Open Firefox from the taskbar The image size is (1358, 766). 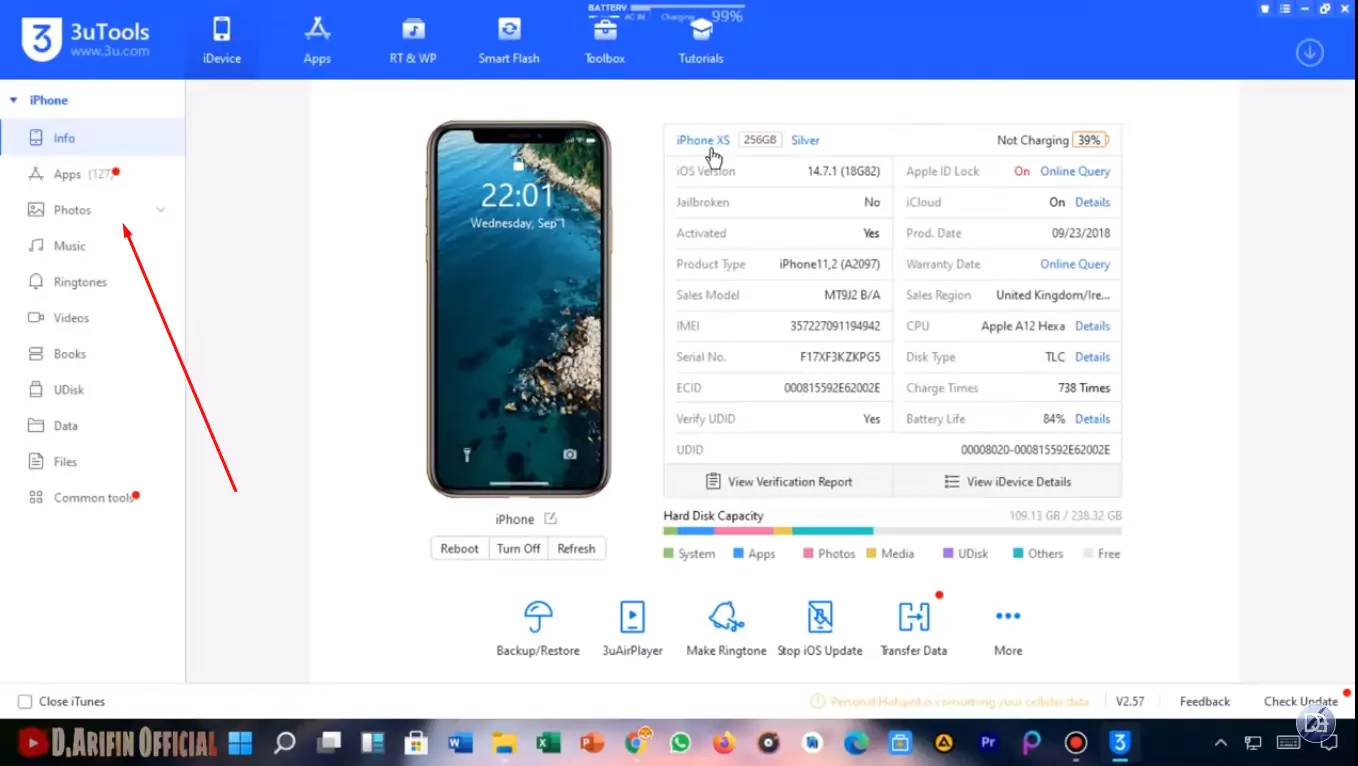[724, 743]
